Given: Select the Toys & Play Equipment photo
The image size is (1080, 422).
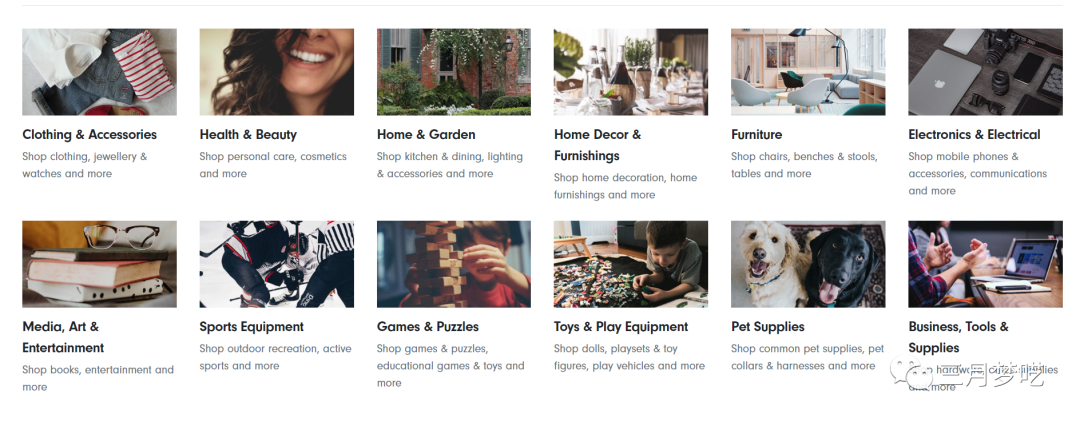Looking at the screenshot, I should [x=630, y=264].
